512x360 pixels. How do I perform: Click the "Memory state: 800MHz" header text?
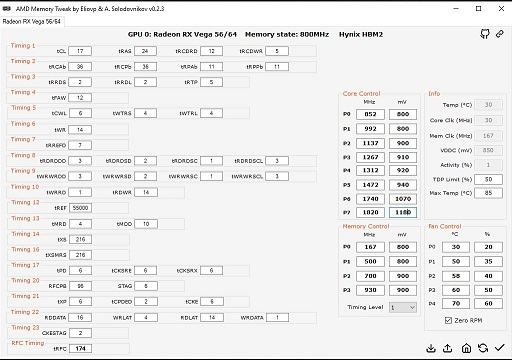point(287,34)
